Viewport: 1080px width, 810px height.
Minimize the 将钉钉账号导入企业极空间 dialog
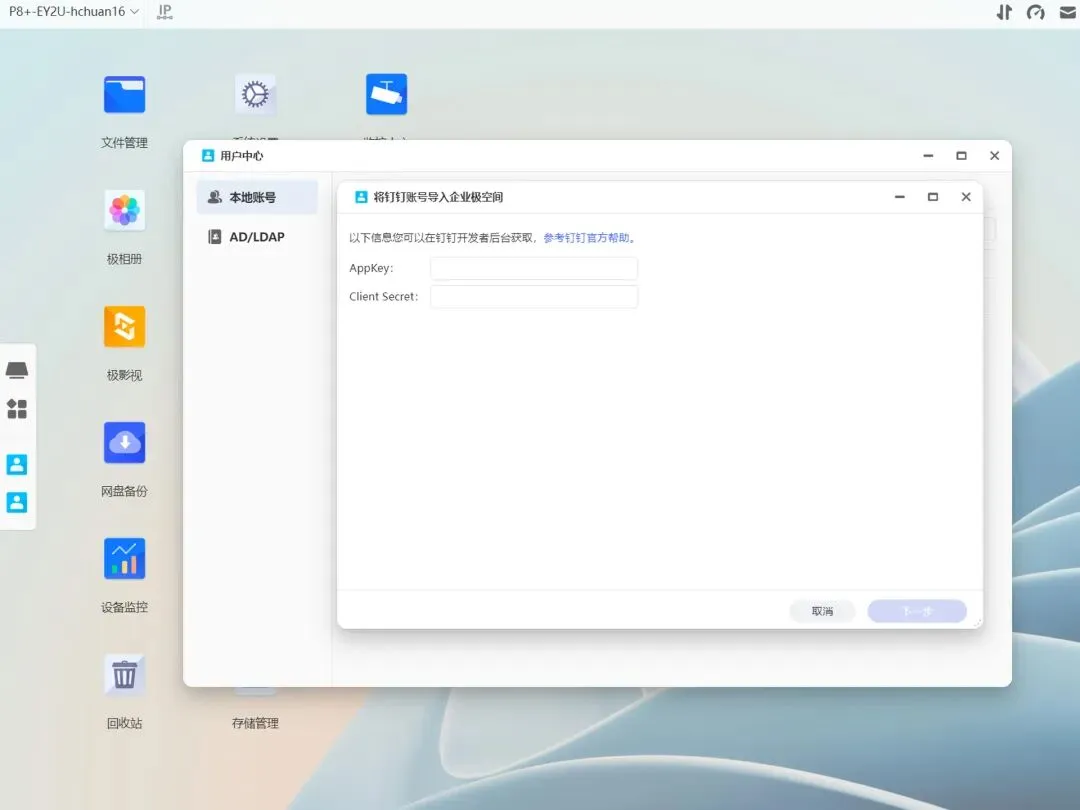(900, 197)
